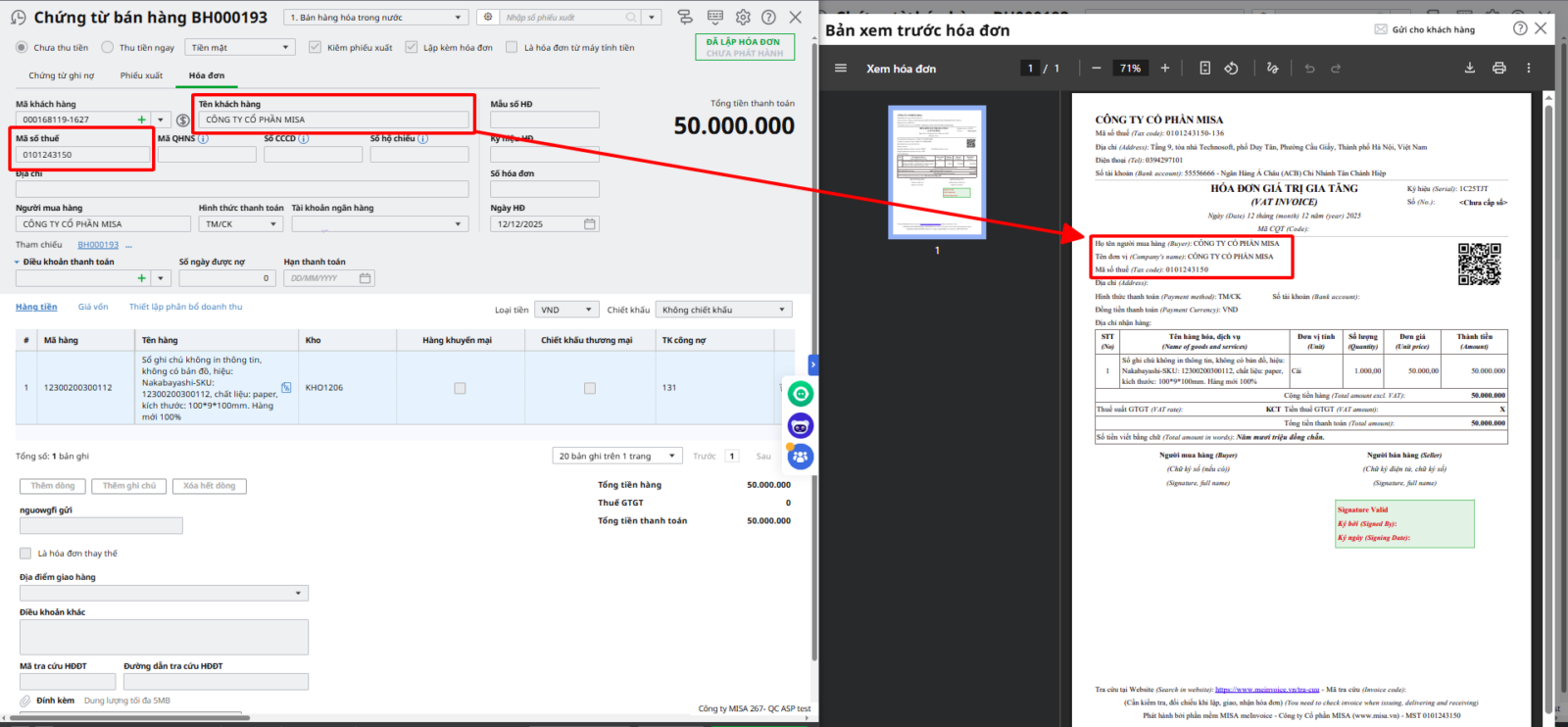
Task: Click the history clock icon beside the voucher title
Action: tap(18, 18)
